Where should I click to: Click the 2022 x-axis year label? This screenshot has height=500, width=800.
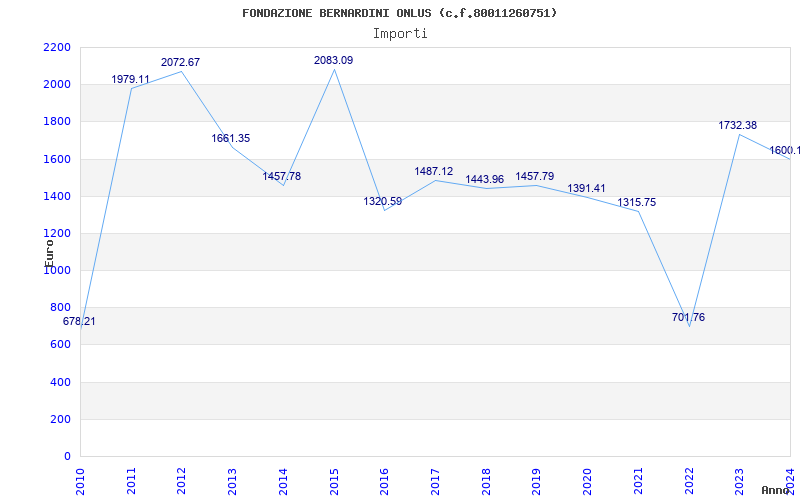[x=689, y=481]
